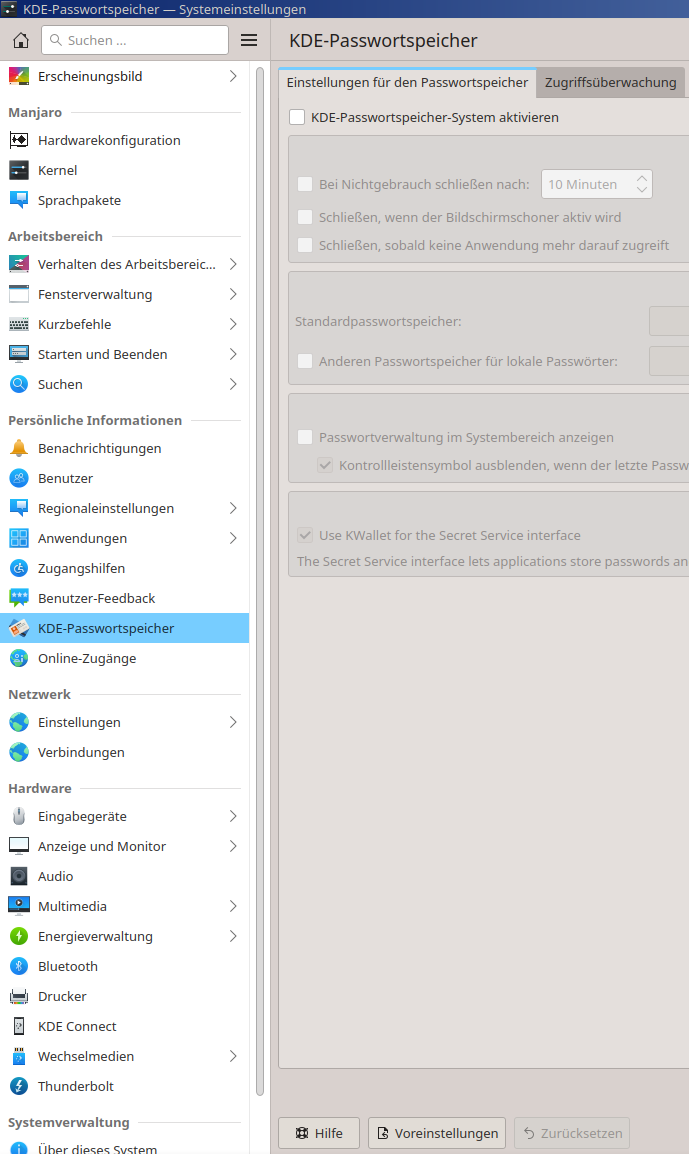Viewport: 689px width, 1154px height.
Task: Click the KDE Connect phone icon
Action: click(19, 1027)
